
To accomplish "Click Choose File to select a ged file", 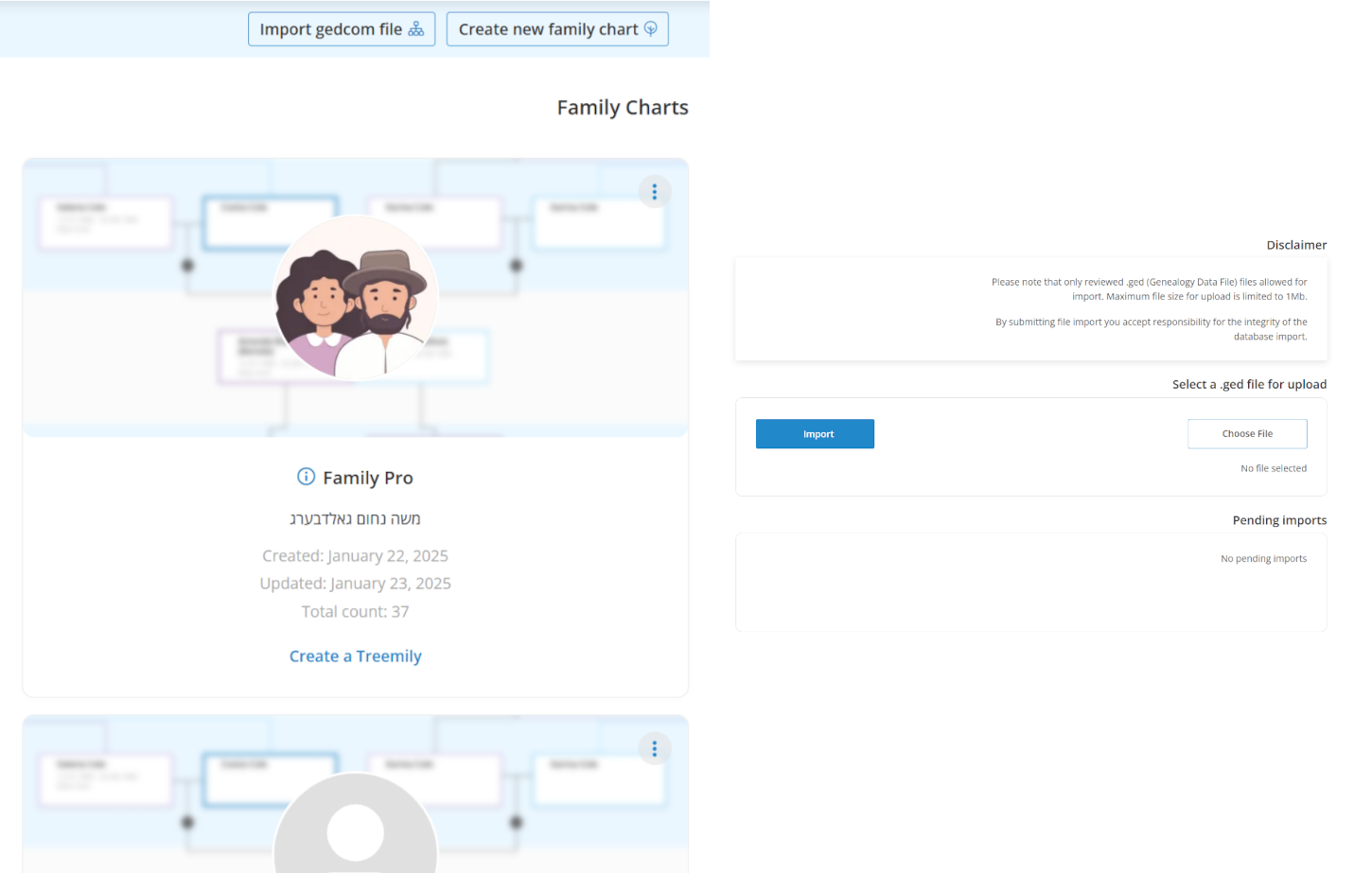I will (1247, 434).
